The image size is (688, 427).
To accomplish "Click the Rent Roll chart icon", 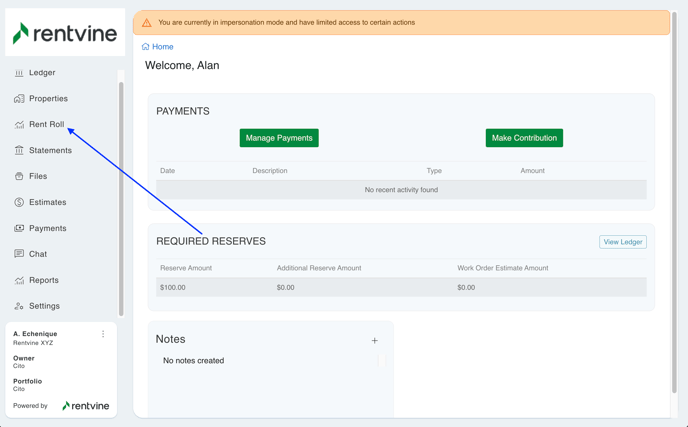I will pos(19,125).
